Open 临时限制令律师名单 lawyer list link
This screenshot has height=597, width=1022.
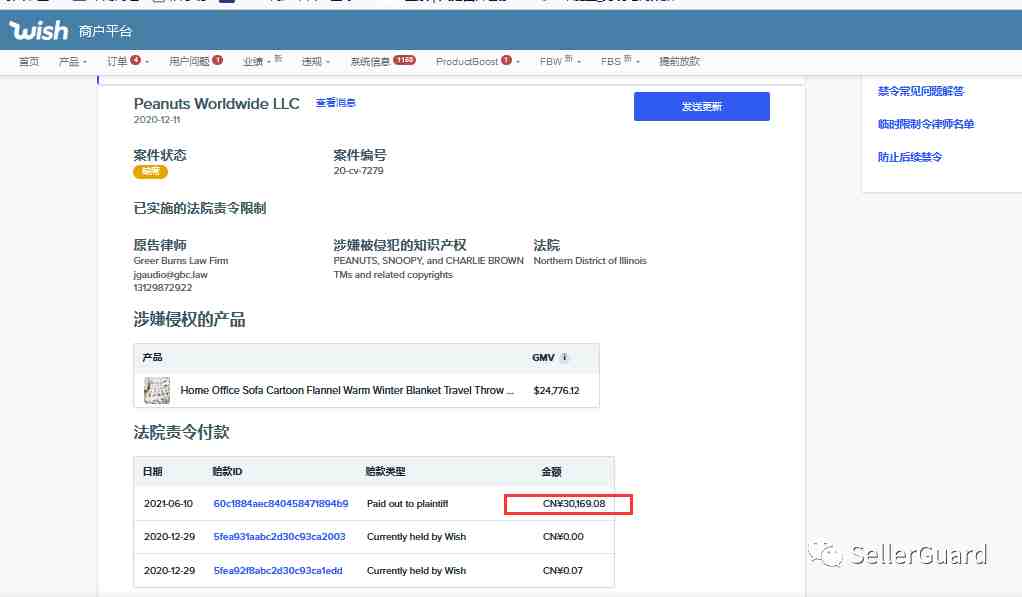point(926,124)
